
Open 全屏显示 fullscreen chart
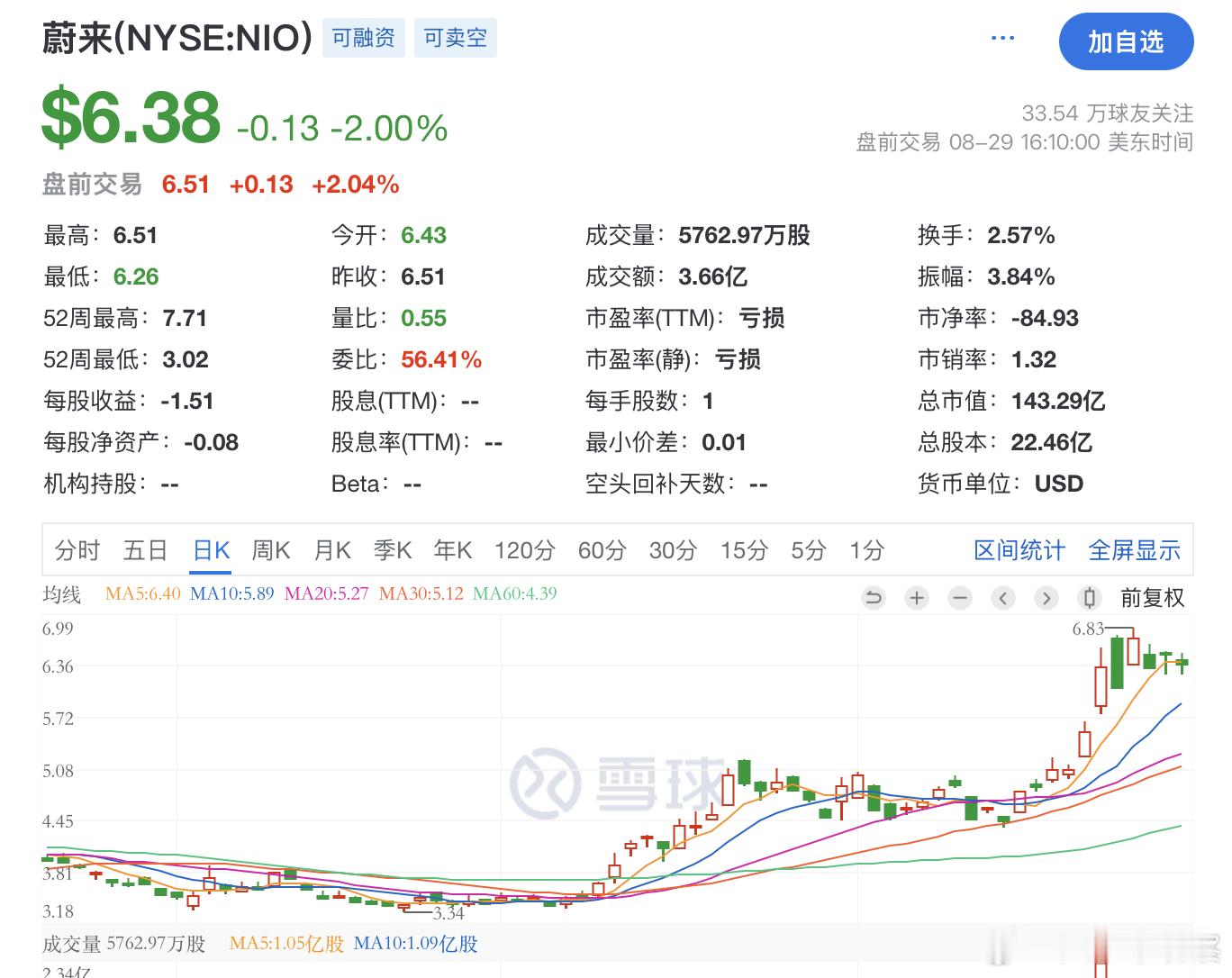click(x=1135, y=550)
